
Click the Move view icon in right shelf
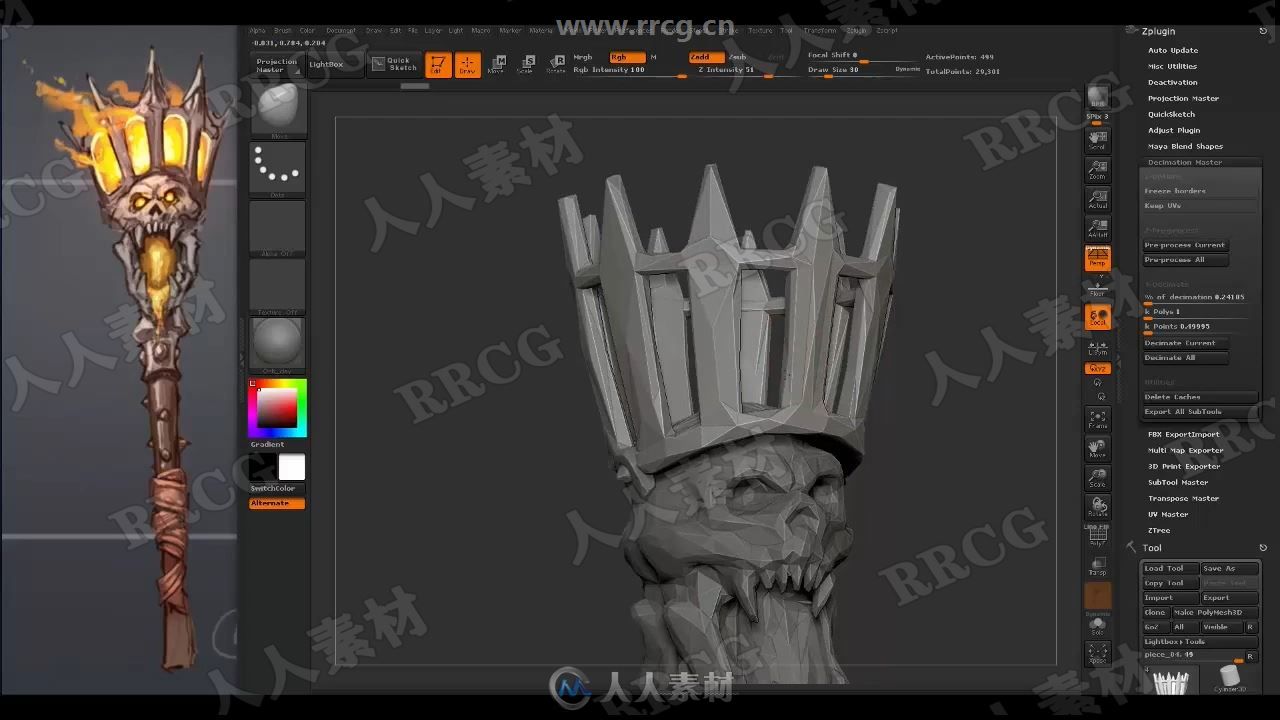click(1098, 448)
